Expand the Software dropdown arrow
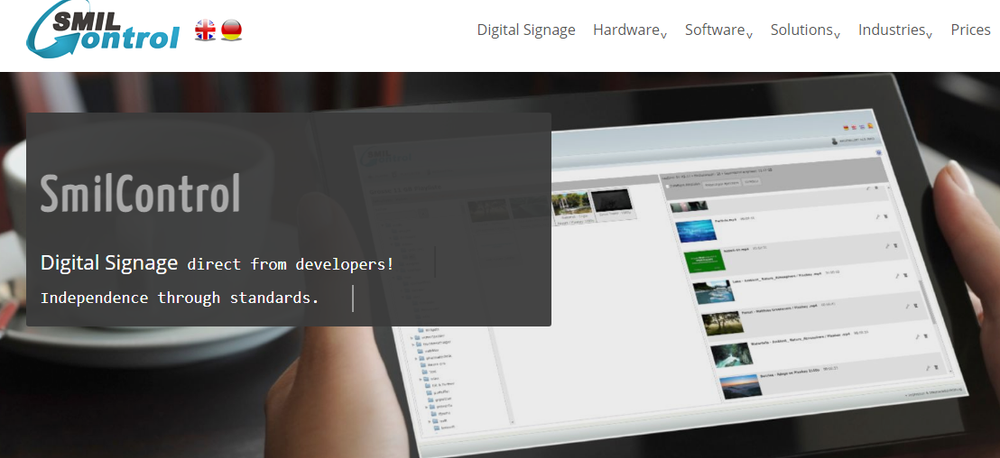1000x458 pixels. click(749, 35)
